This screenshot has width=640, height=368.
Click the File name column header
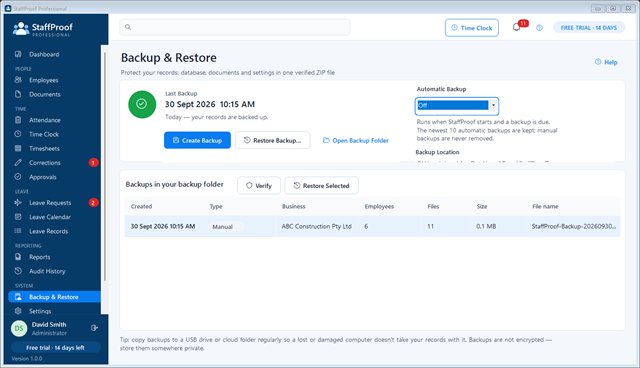(x=545, y=206)
